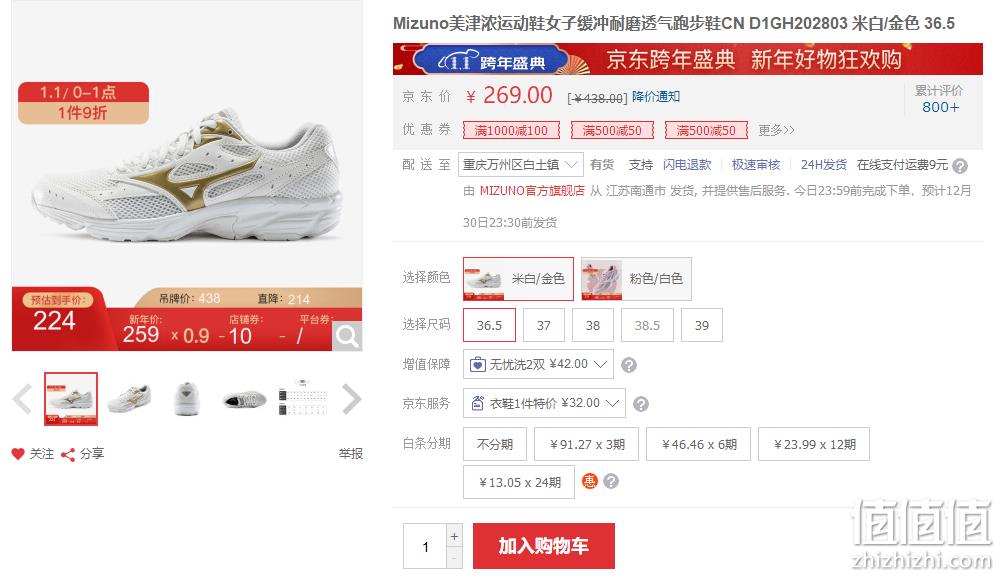Image resolution: width=1001 pixels, height=578 pixels.
Task: Click the 加入购物车 button
Action: pyautogui.click(x=544, y=546)
